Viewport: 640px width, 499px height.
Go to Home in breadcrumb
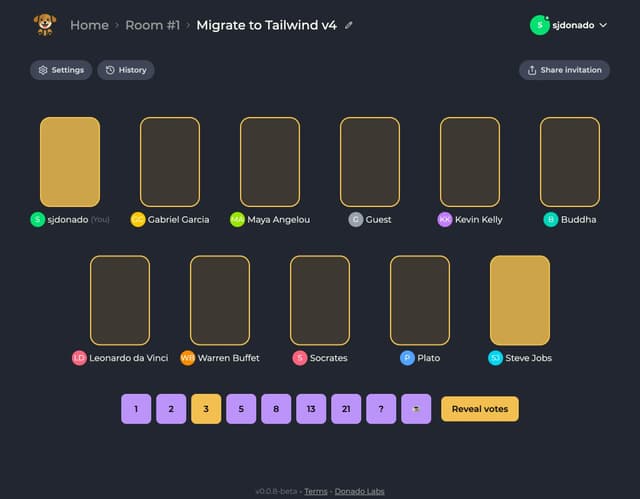pos(89,25)
